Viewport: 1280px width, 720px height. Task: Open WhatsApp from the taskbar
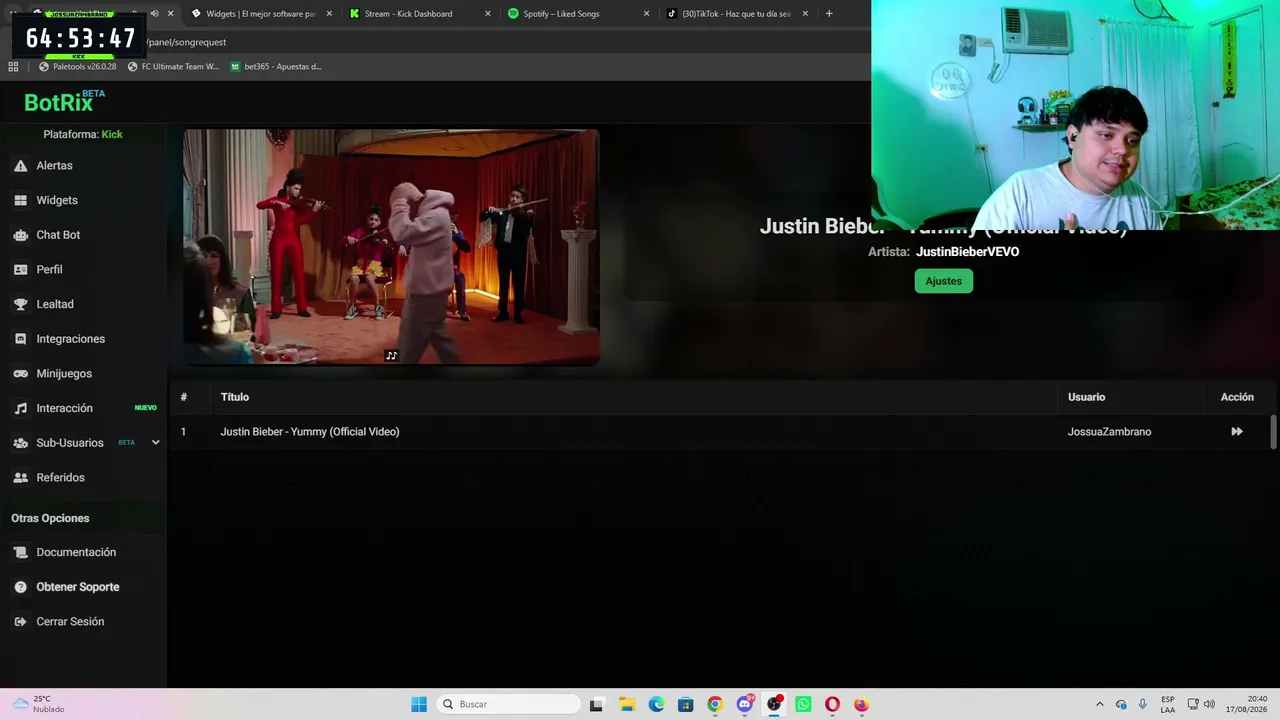(x=803, y=704)
